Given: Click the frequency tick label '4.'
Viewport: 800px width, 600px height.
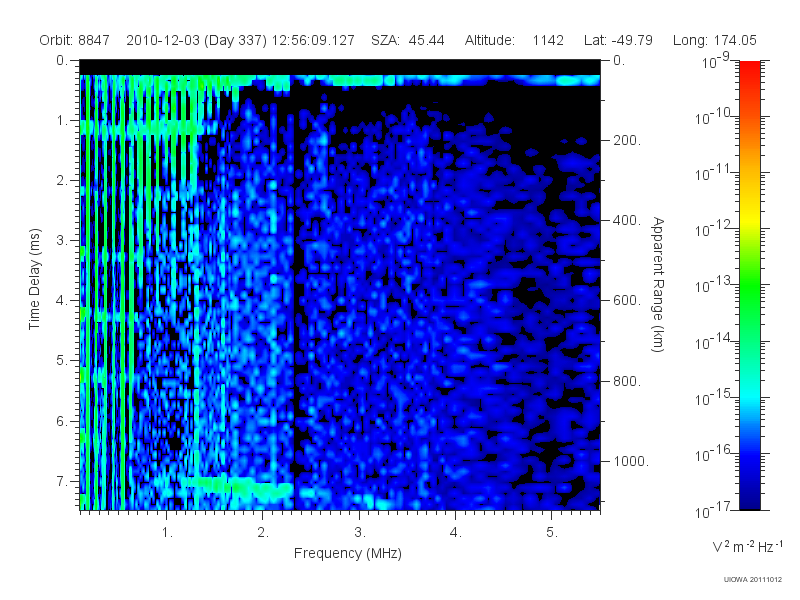Looking at the screenshot, I should click(456, 533).
